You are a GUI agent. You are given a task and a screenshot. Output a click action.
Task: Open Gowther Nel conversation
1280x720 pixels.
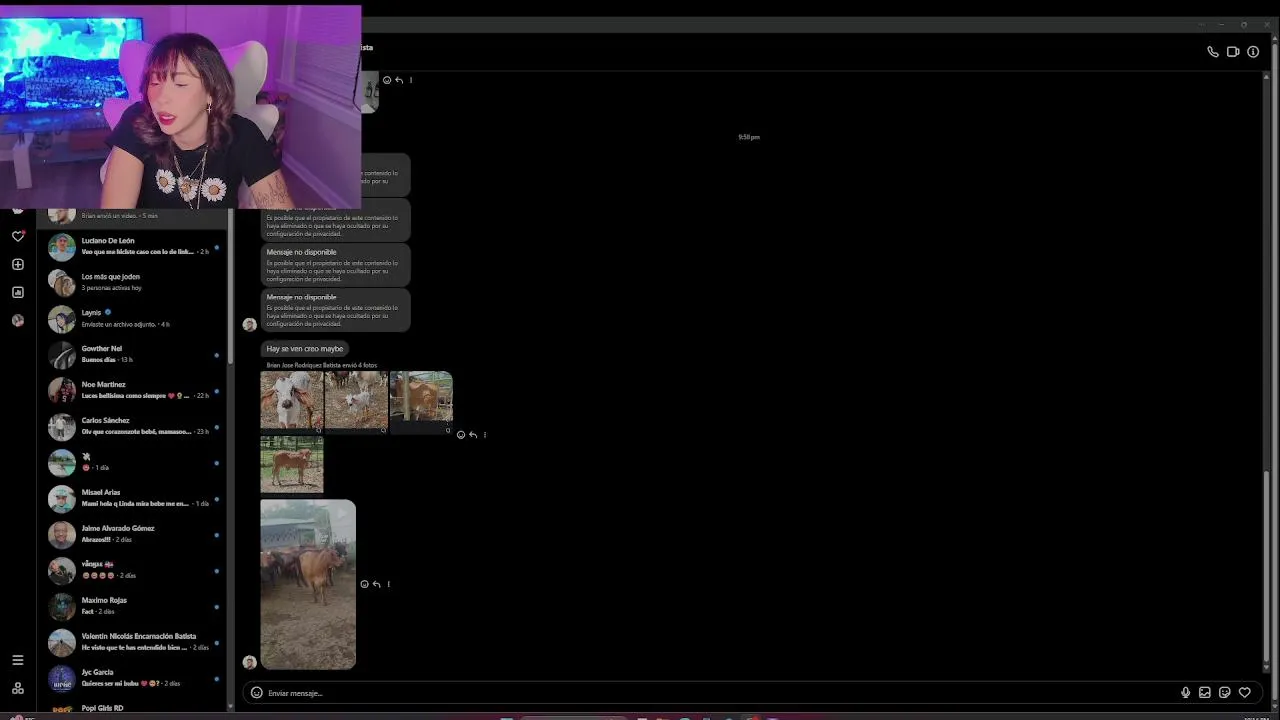[133, 354]
